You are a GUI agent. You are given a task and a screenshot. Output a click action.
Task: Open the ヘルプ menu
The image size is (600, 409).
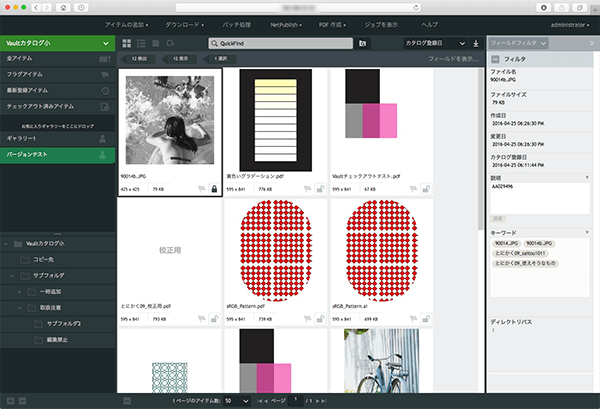[430, 25]
